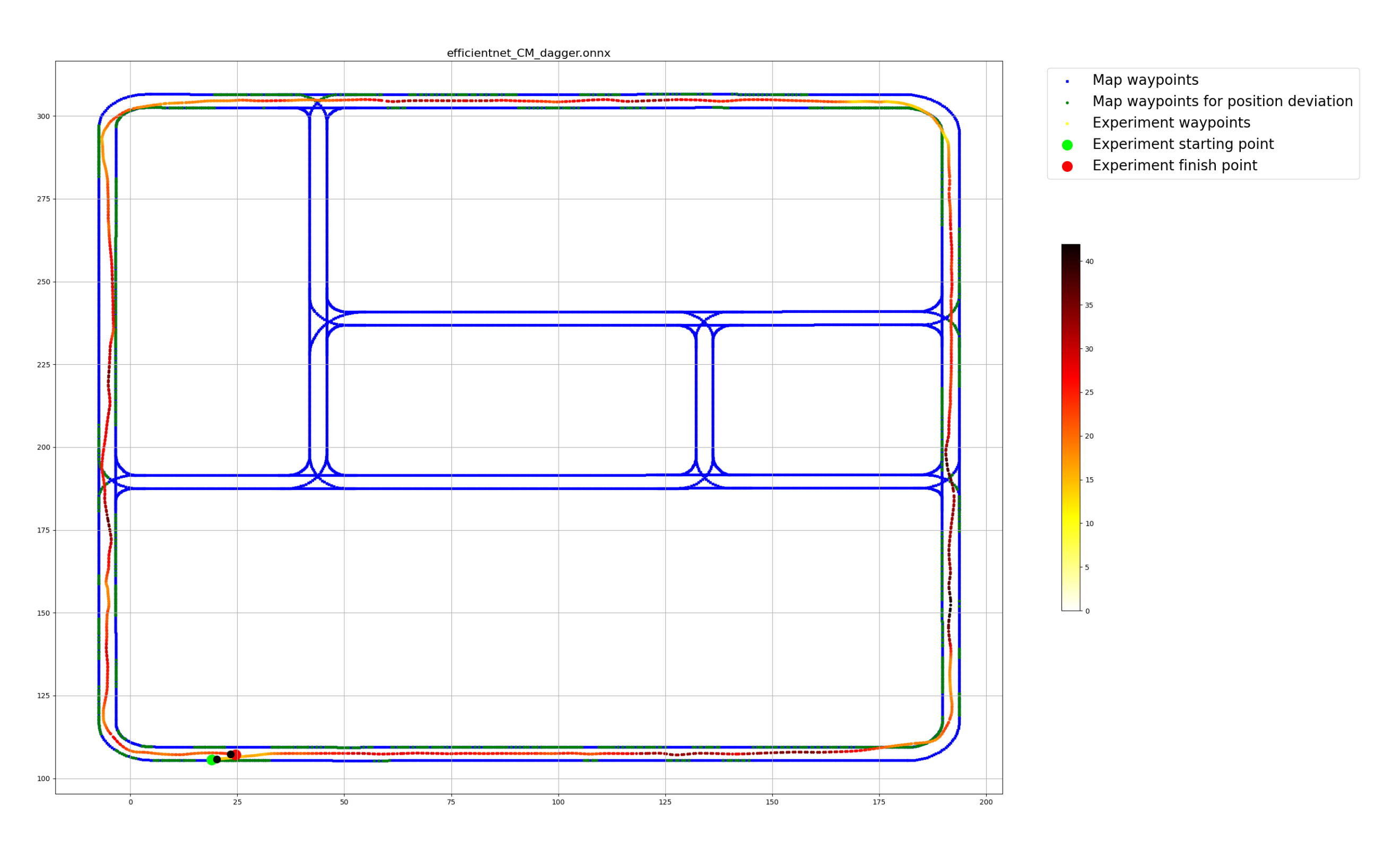Click the y-axis tick label 100
1375x868 pixels.
[43, 778]
